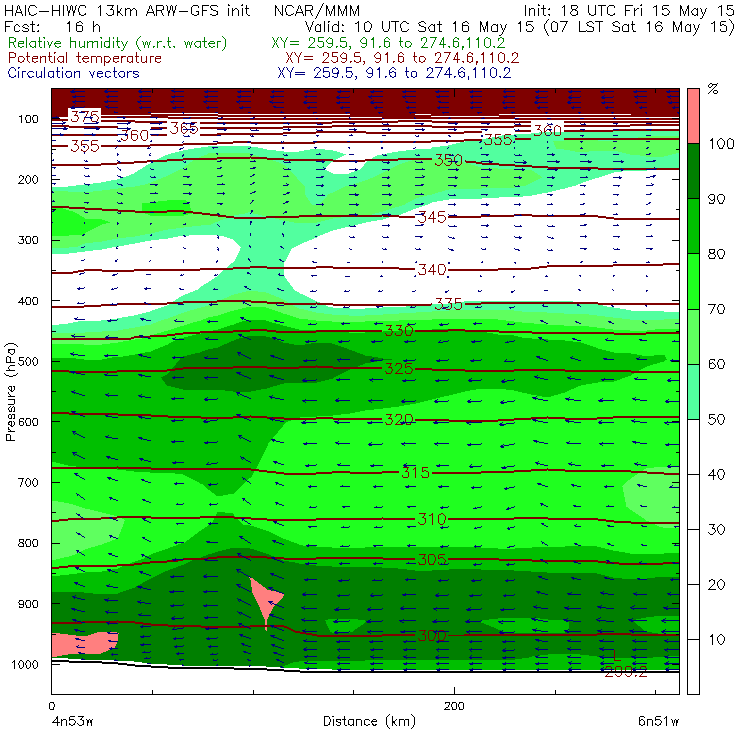Viewport: 740px width, 740px height.
Task: Click the '310' contour label
Action: [x=432, y=519]
